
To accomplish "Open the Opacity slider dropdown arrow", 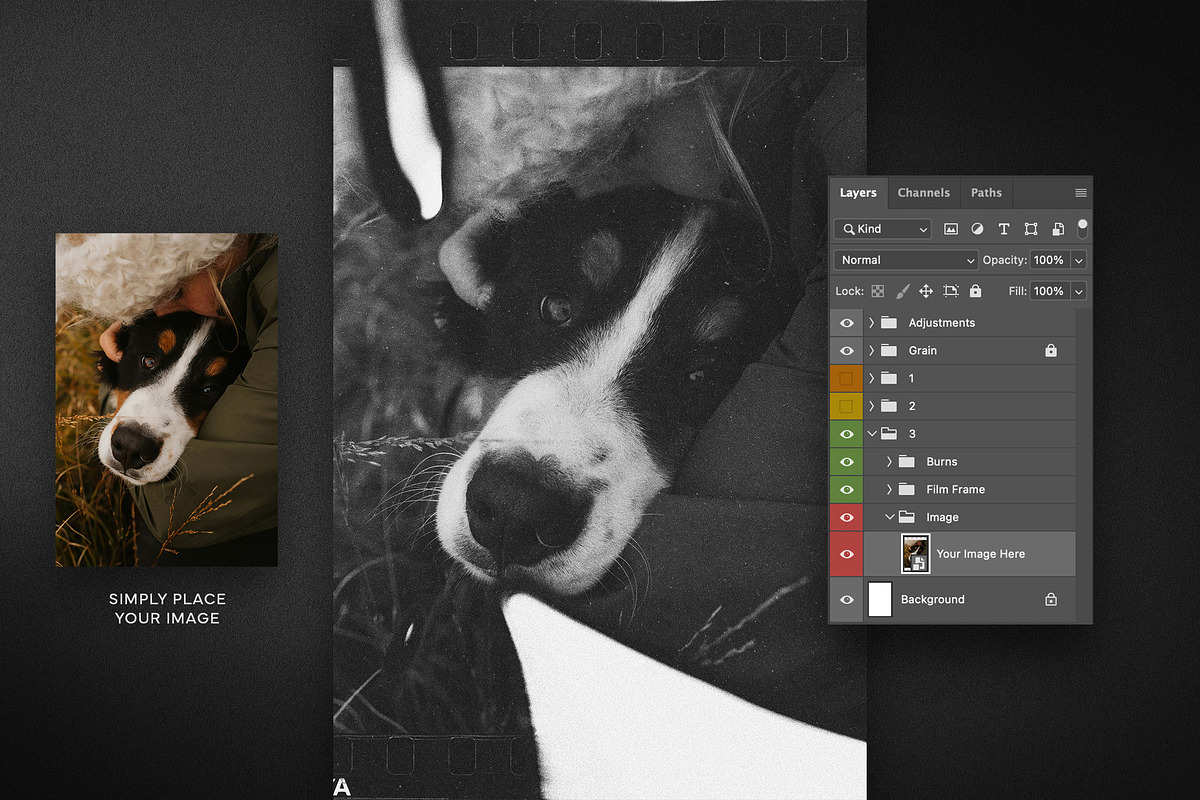I will 1078,260.
